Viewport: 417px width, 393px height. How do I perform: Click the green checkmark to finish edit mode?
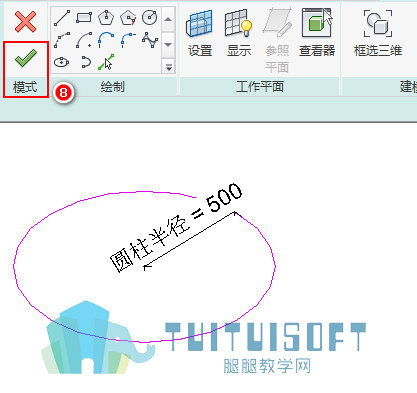[x=25, y=58]
